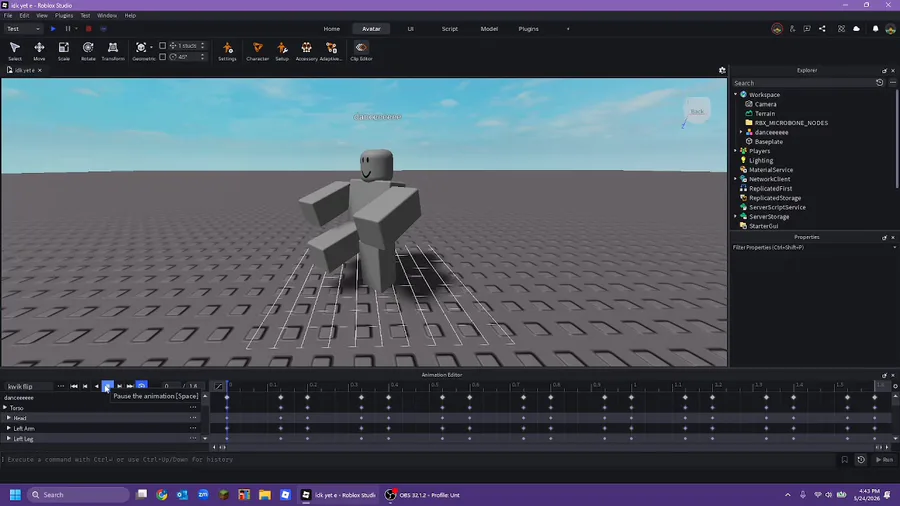Click the Explorer search field
This screenshot has width=900, height=506.
[802, 83]
